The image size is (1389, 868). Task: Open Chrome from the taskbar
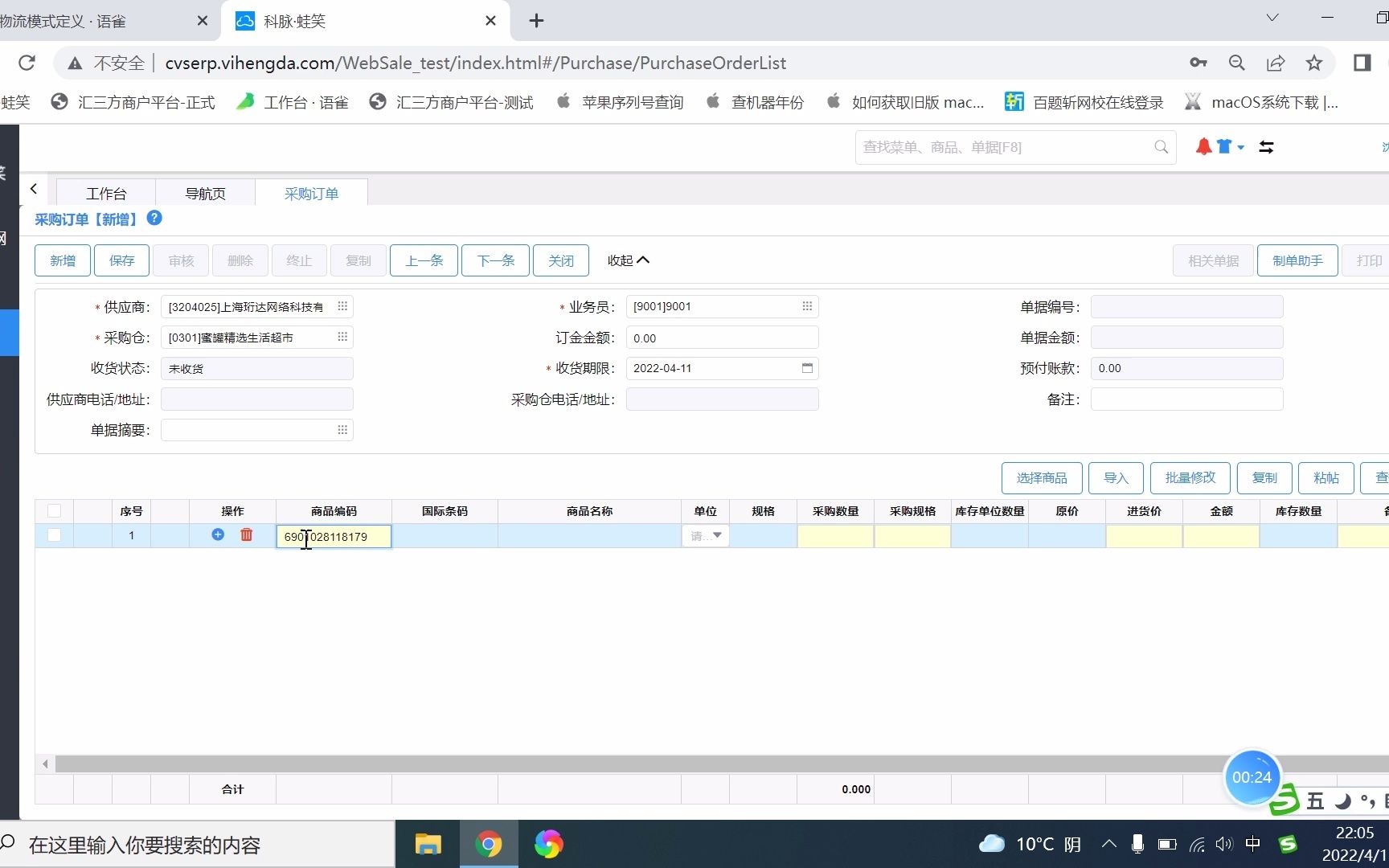coord(489,844)
